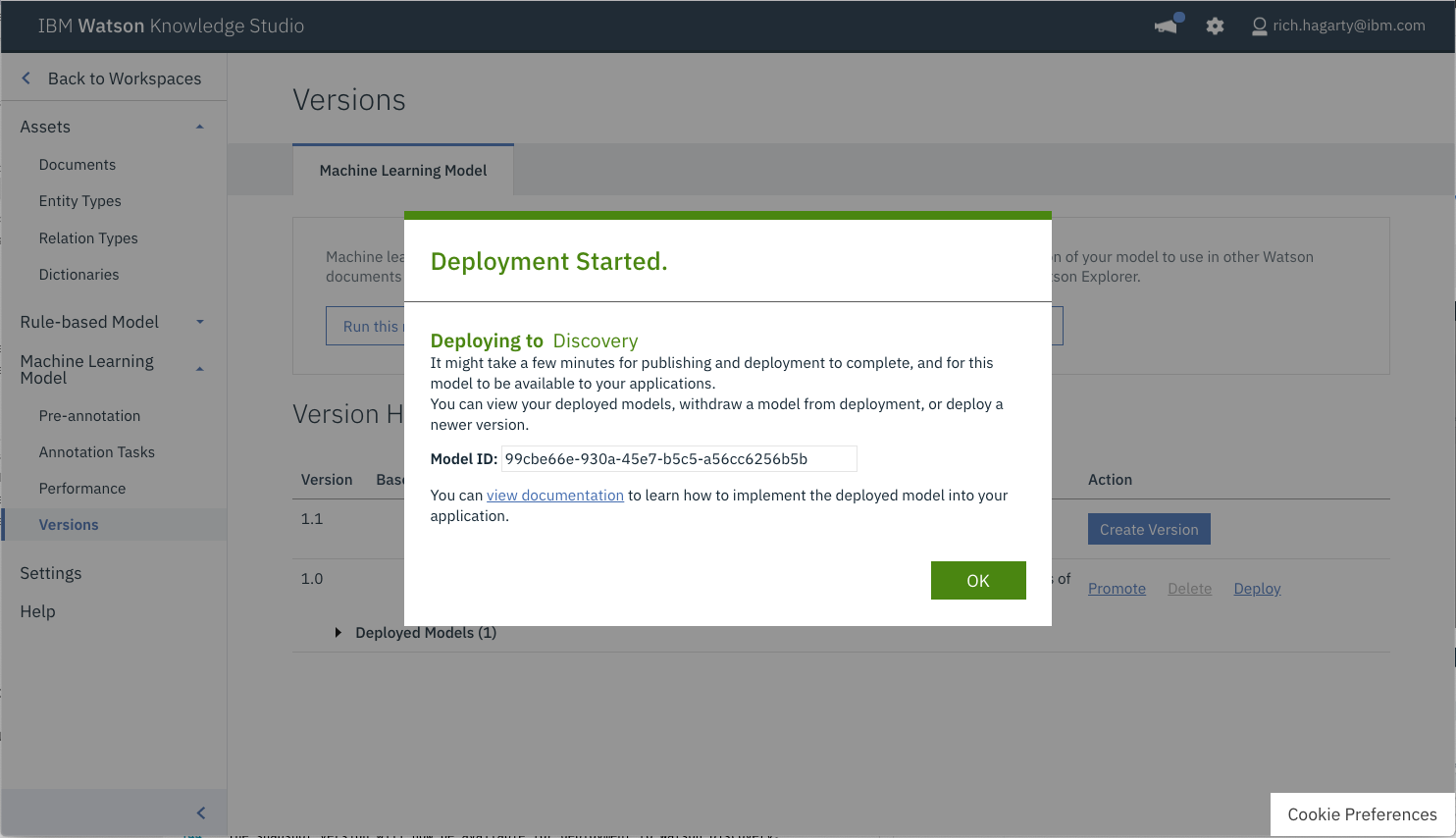Screen dimensions: 1456x838
Task: Click the Run this button
Action: point(365,326)
